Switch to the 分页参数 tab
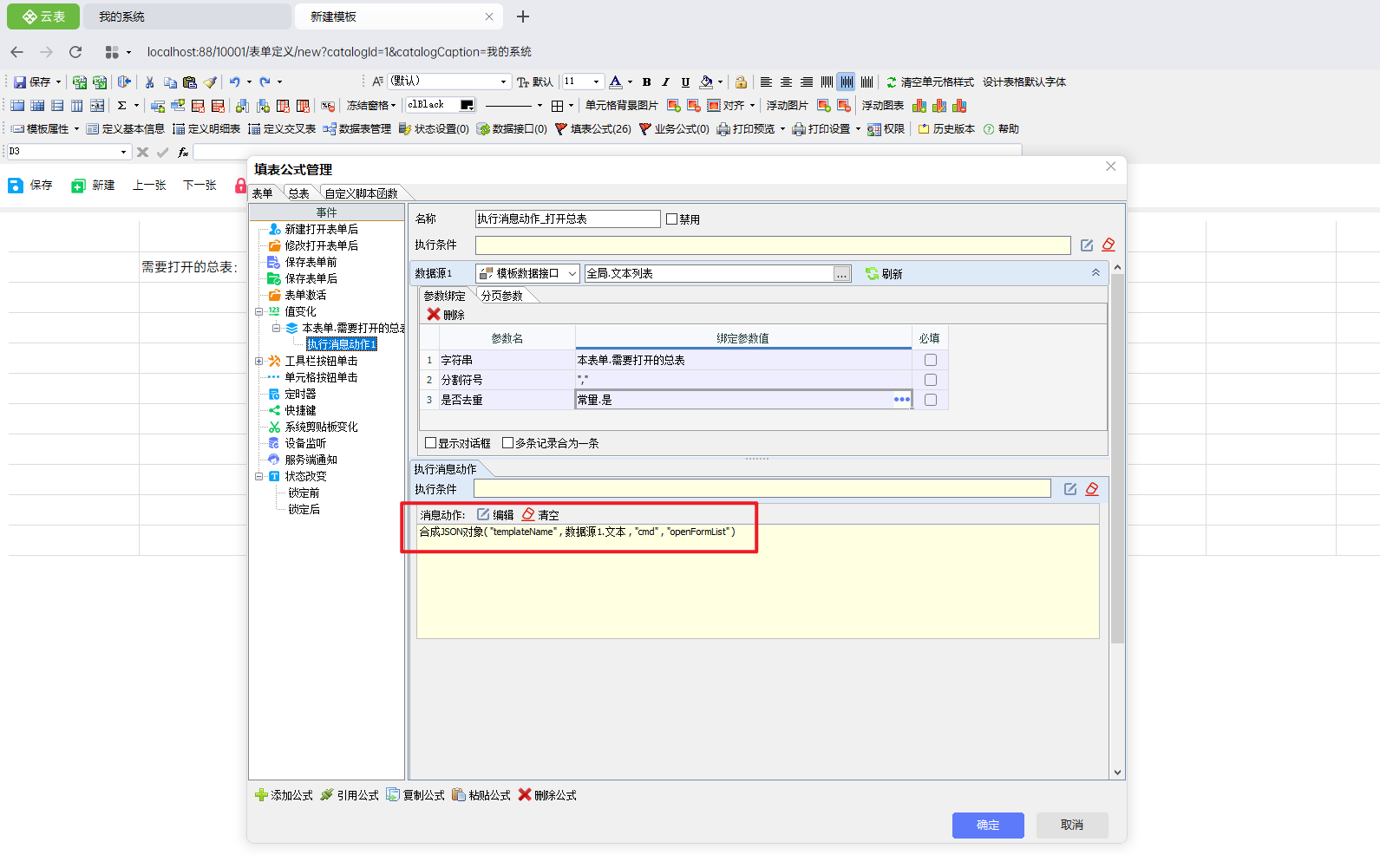1380x868 pixels. point(501,296)
